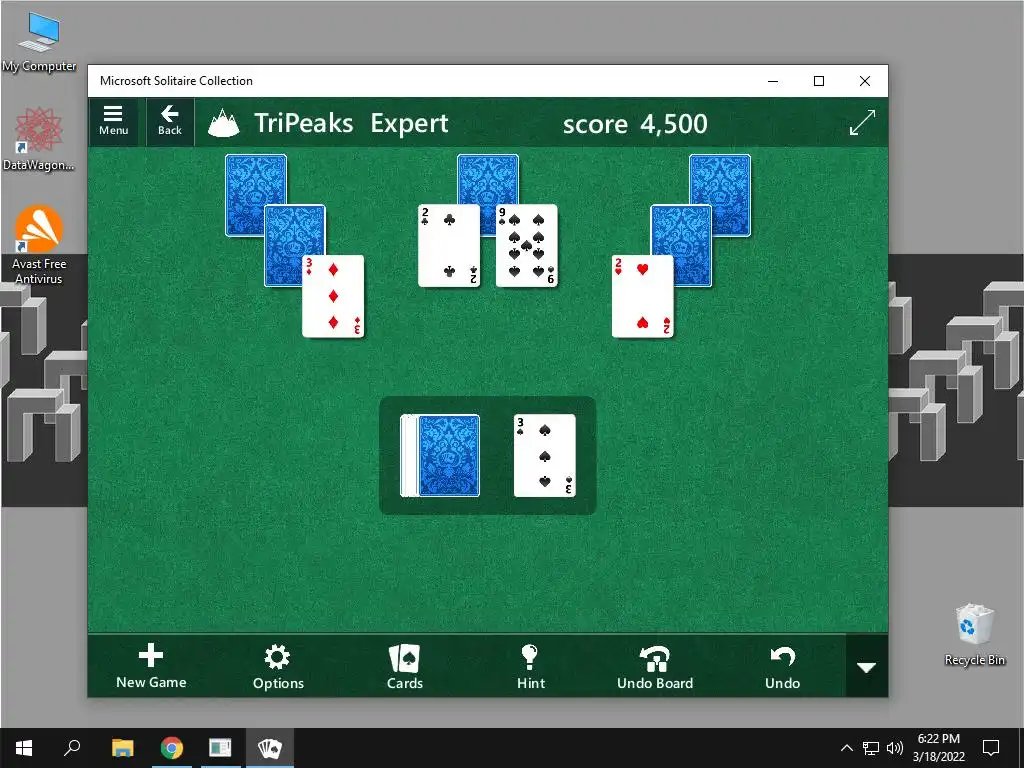Click Solitaire Collection taskbar icon
The image size is (1024, 768).
pos(270,748)
